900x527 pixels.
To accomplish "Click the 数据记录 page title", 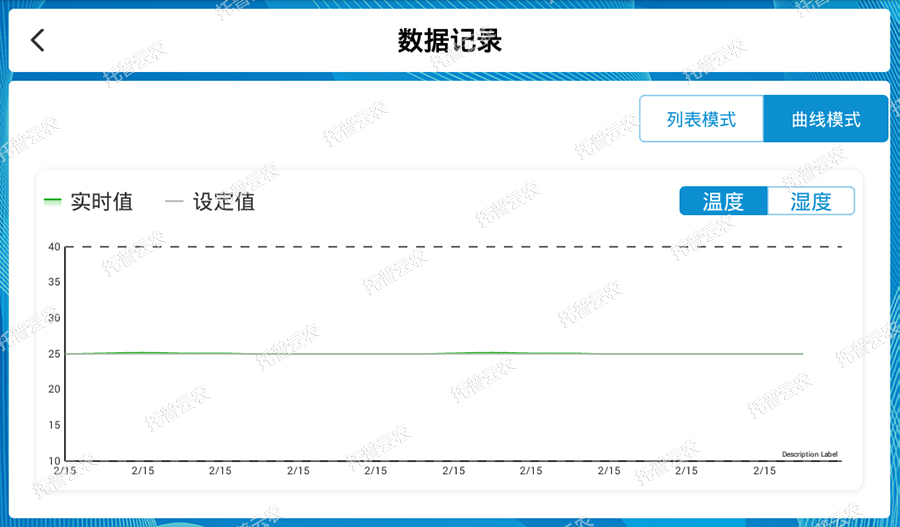I will coord(449,41).
